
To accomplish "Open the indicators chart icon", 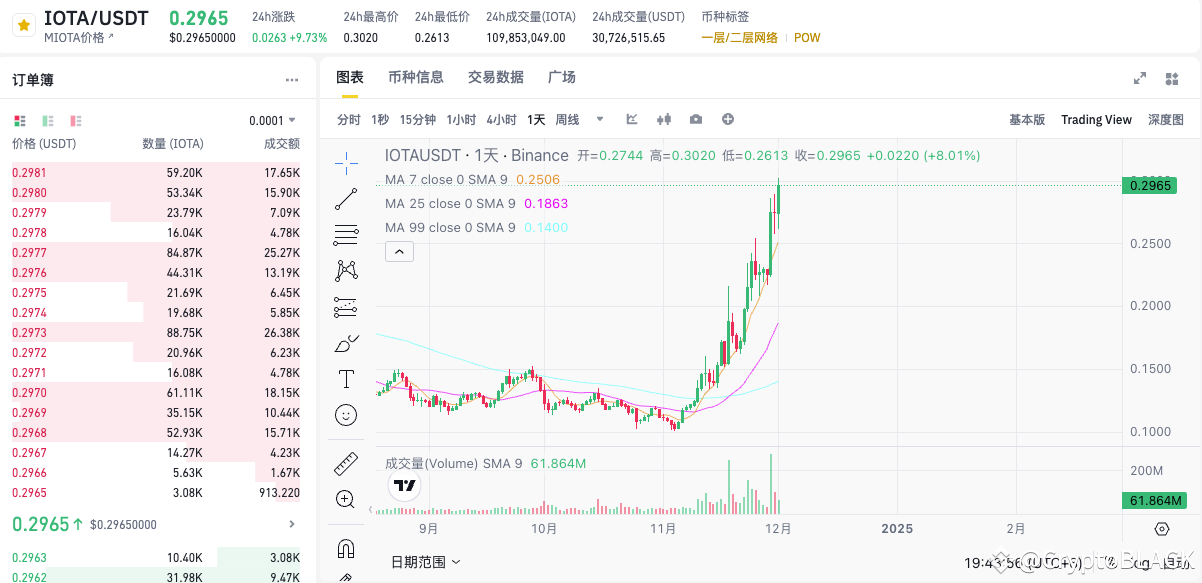I will (632, 119).
